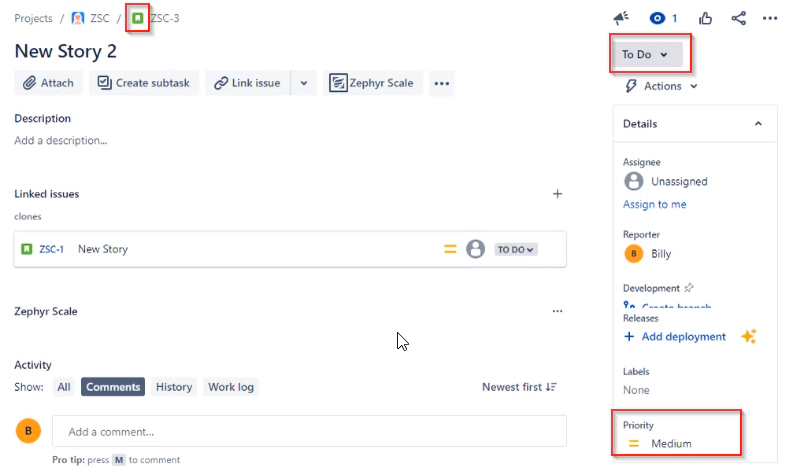
Task: Switch to the Work log tab
Action: click(231, 387)
